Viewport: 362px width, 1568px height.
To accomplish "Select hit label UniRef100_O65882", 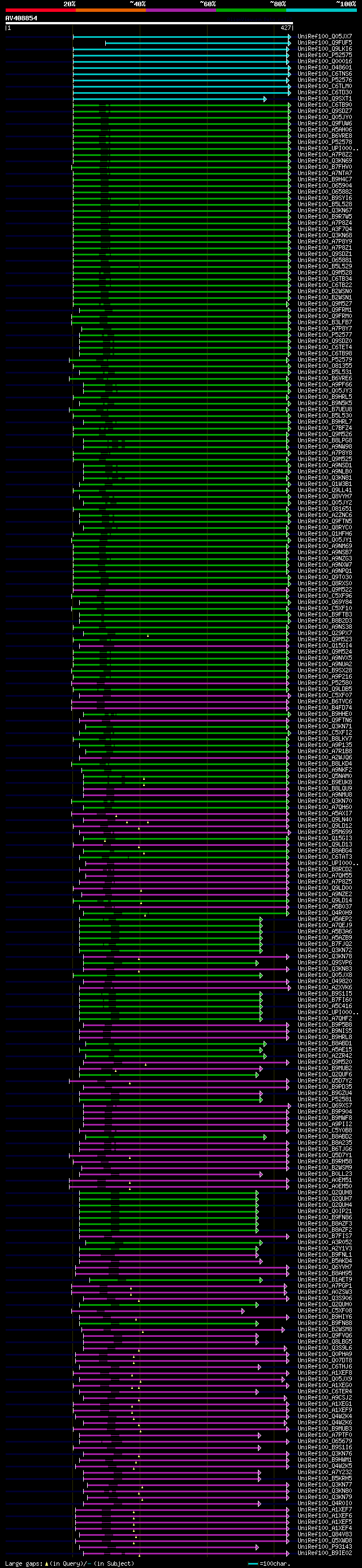I will 325,192.
